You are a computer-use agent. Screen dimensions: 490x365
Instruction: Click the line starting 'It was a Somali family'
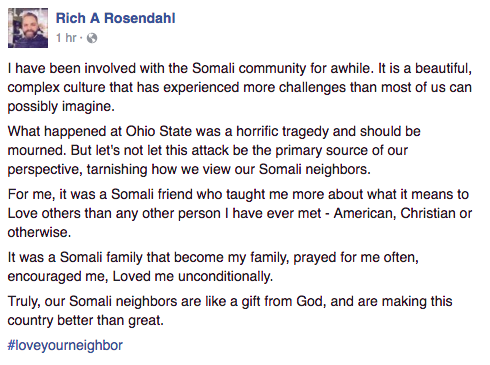213,257
